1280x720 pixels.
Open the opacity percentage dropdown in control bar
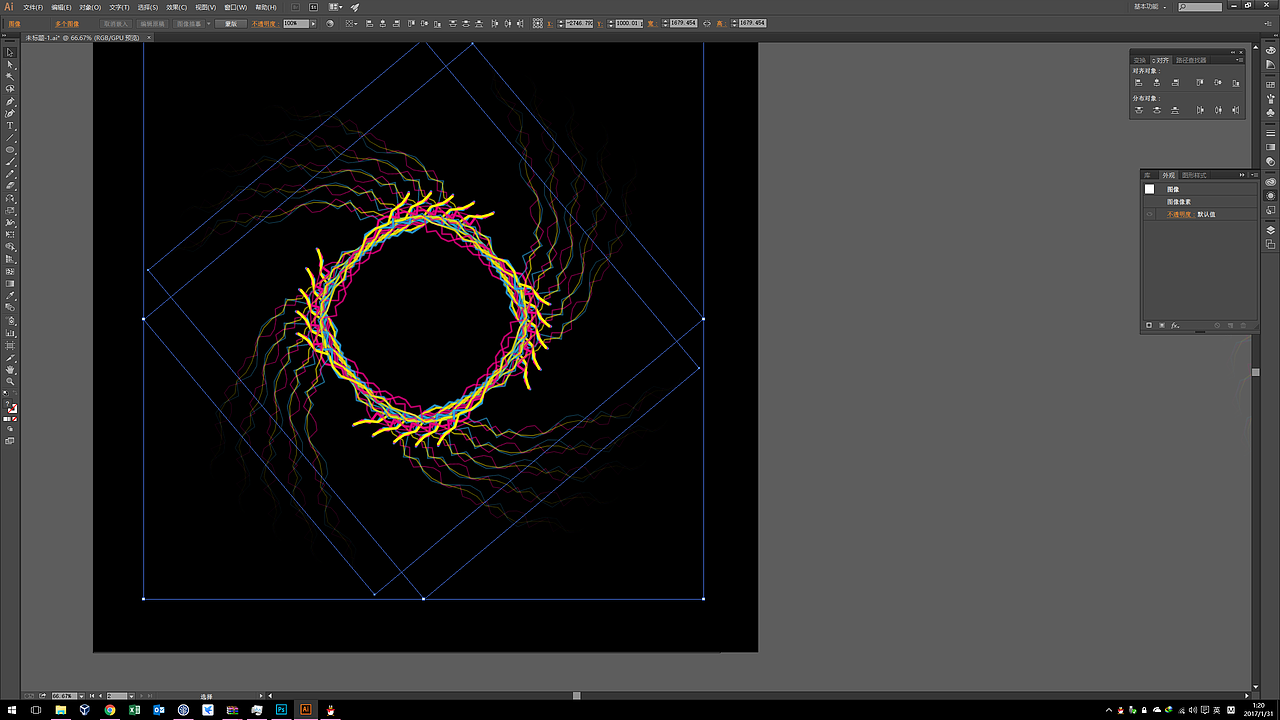[312, 23]
